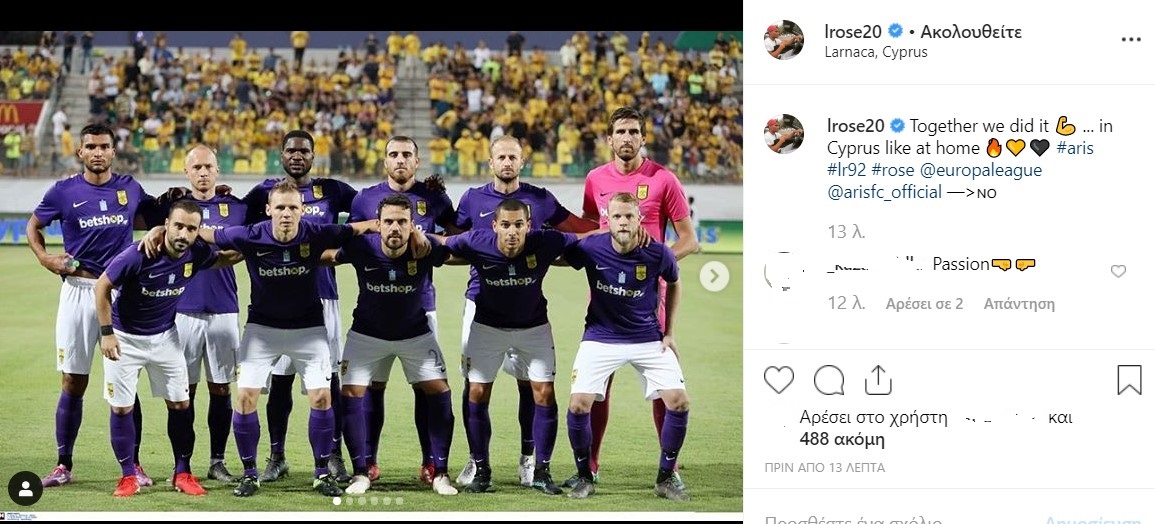Screen dimensions: 1155x524
Task: Like the post with the heart icon
Action: tap(779, 380)
